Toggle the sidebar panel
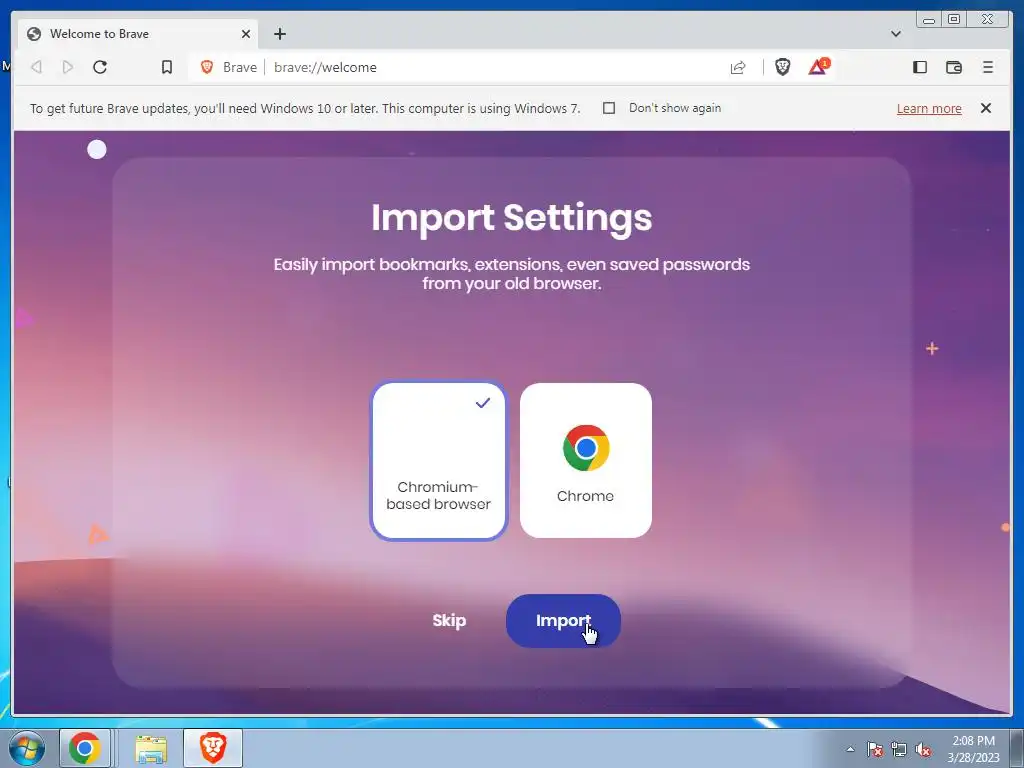Image resolution: width=1024 pixels, height=768 pixels. 920,67
